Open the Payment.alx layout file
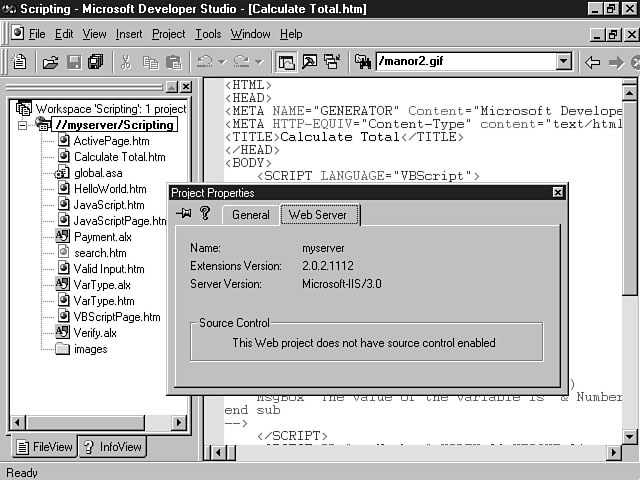 point(102,237)
